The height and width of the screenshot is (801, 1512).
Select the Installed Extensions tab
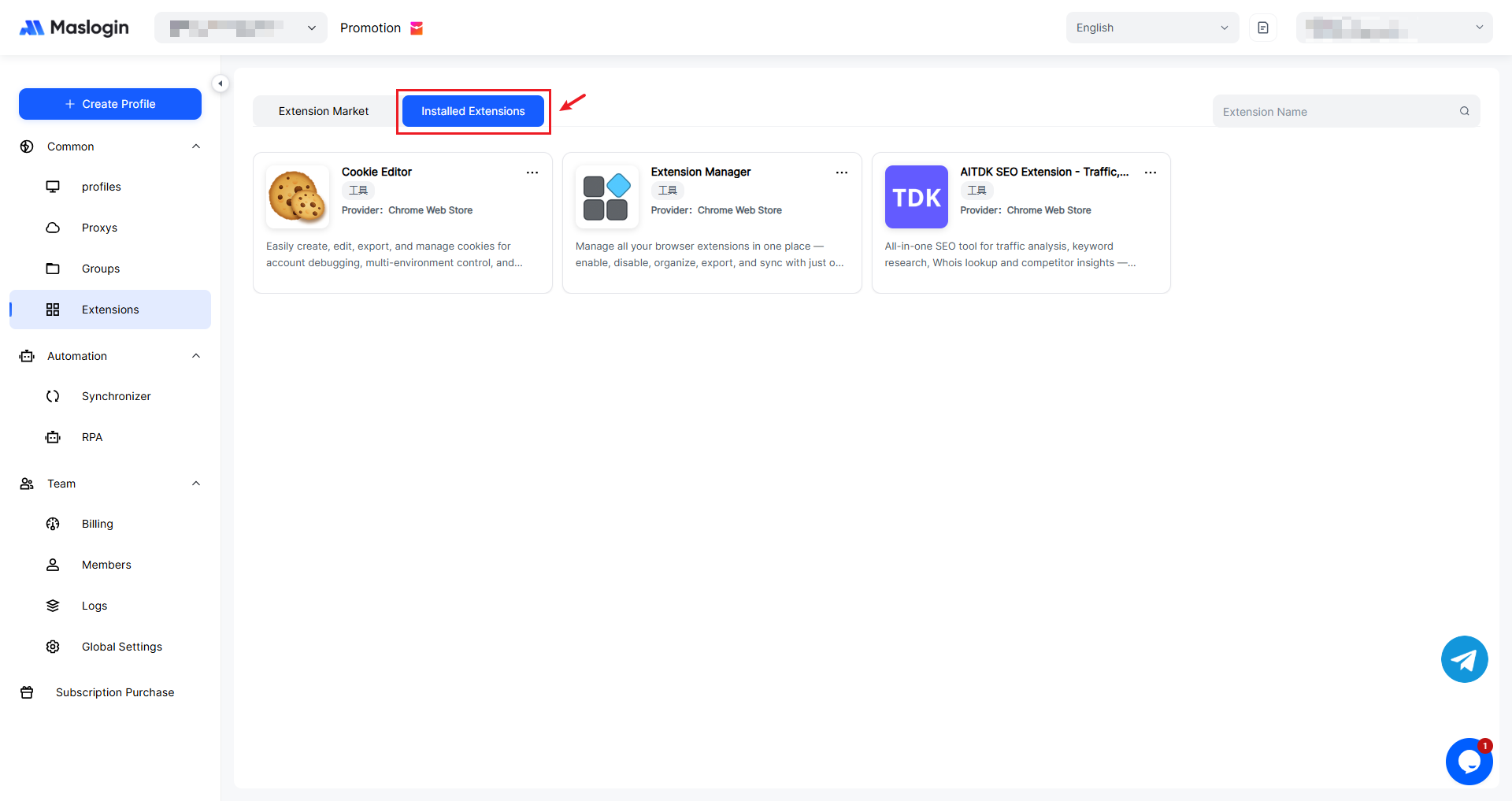click(x=472, y=111)
